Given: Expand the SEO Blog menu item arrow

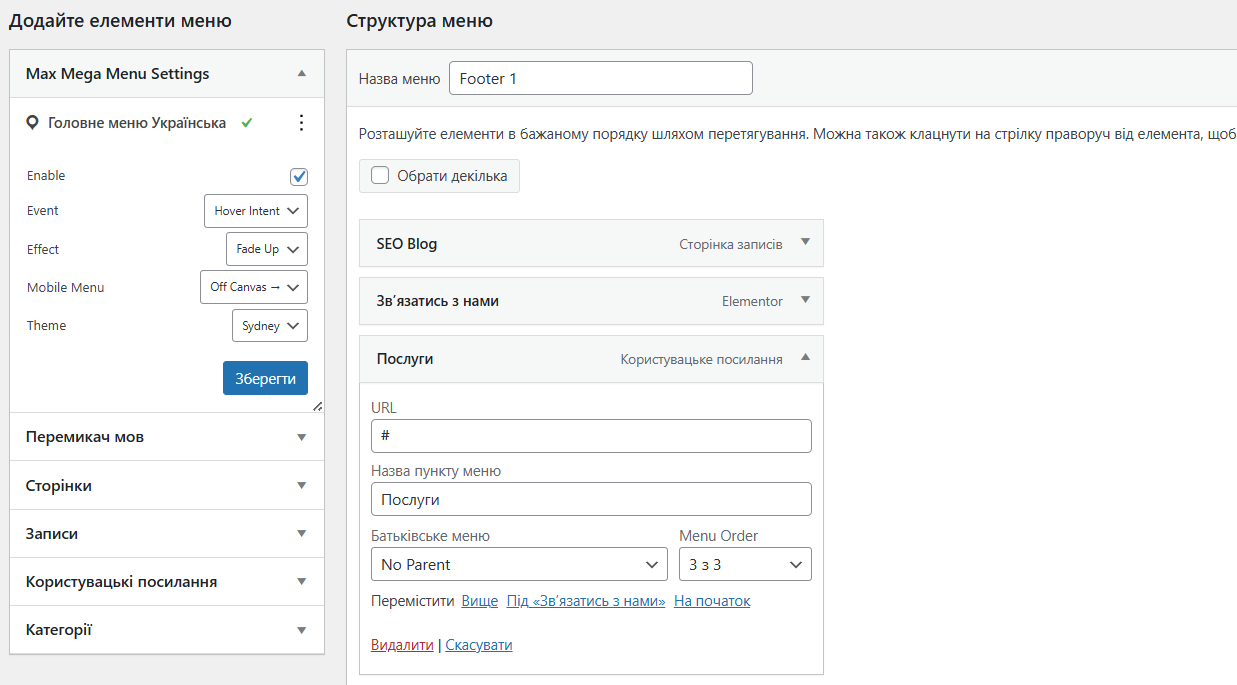Looking at the screenshot, I should click(x=805, y=243).
